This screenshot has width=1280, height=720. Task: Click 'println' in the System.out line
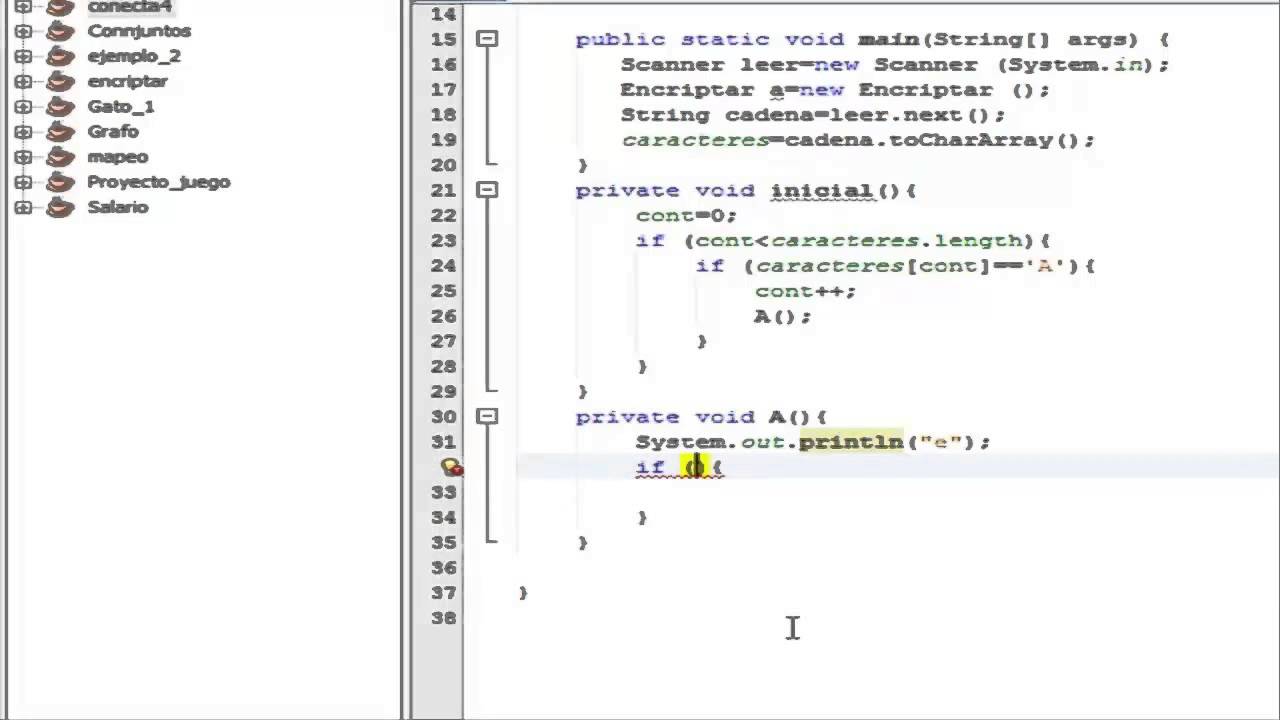(x=850, y=441)
